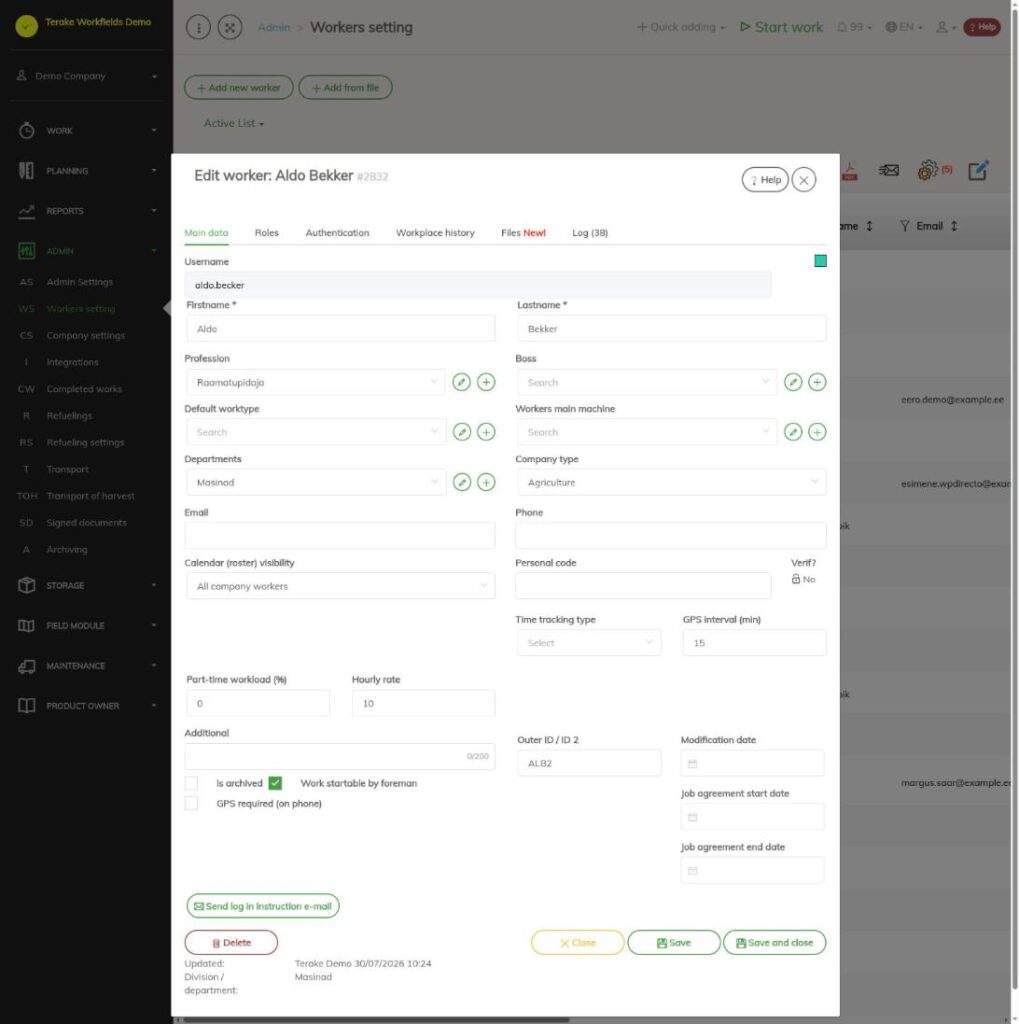Click the Admin breadcrumb link
The width and height of the screenshot is (1019, 1024).
coord(274,27)
